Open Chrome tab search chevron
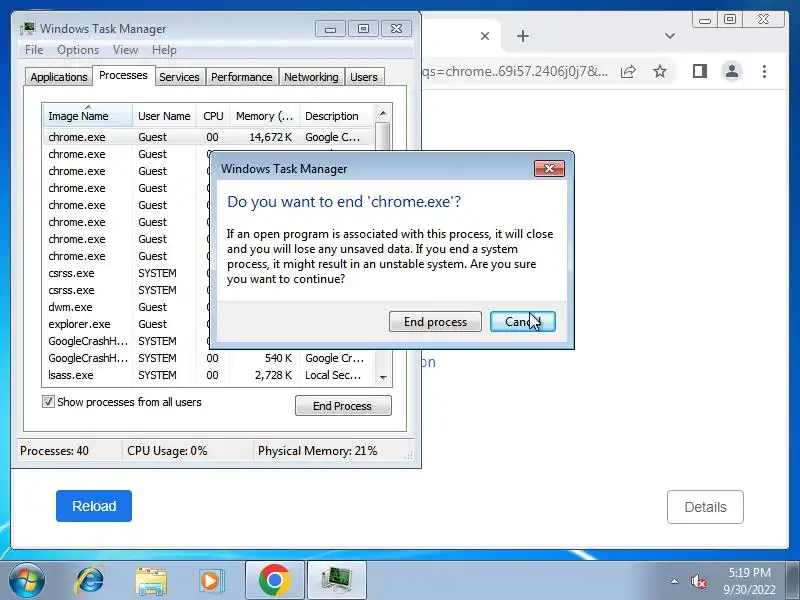The height and width of the screenshot is (600, 800). pos(670,36)
